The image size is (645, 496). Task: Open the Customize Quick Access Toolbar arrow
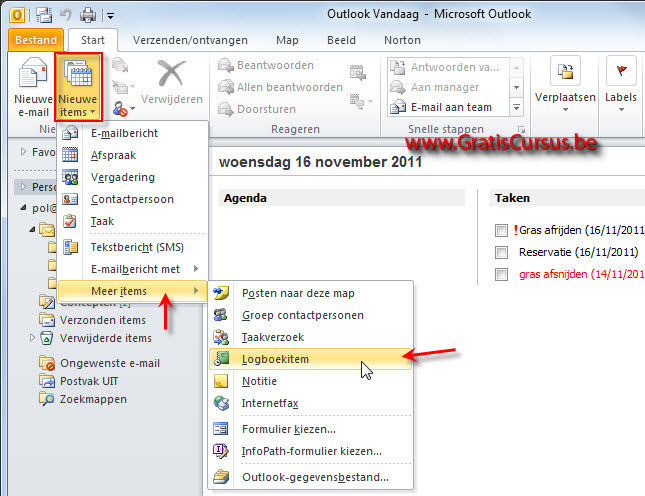tap(110, 16)
